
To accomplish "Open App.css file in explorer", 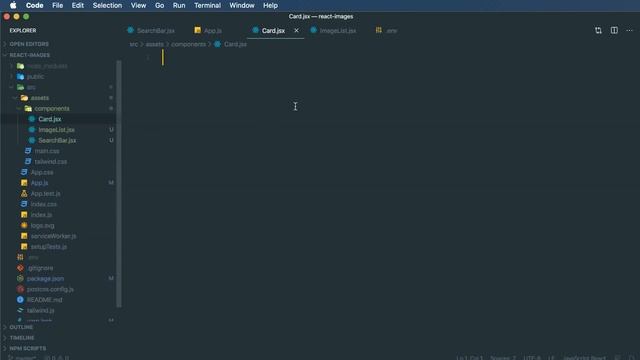I will coord(42,172).
